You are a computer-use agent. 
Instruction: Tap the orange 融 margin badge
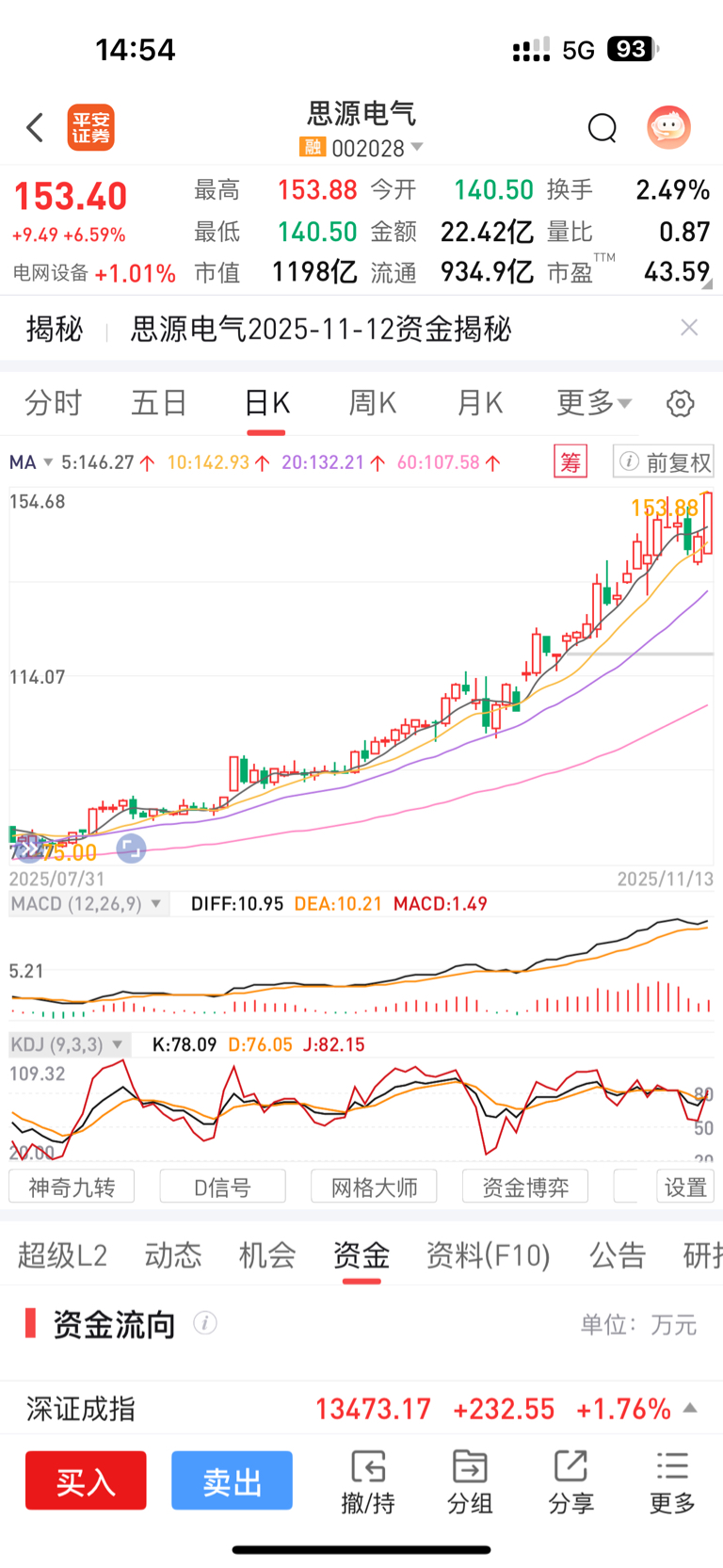pos(313,148)
